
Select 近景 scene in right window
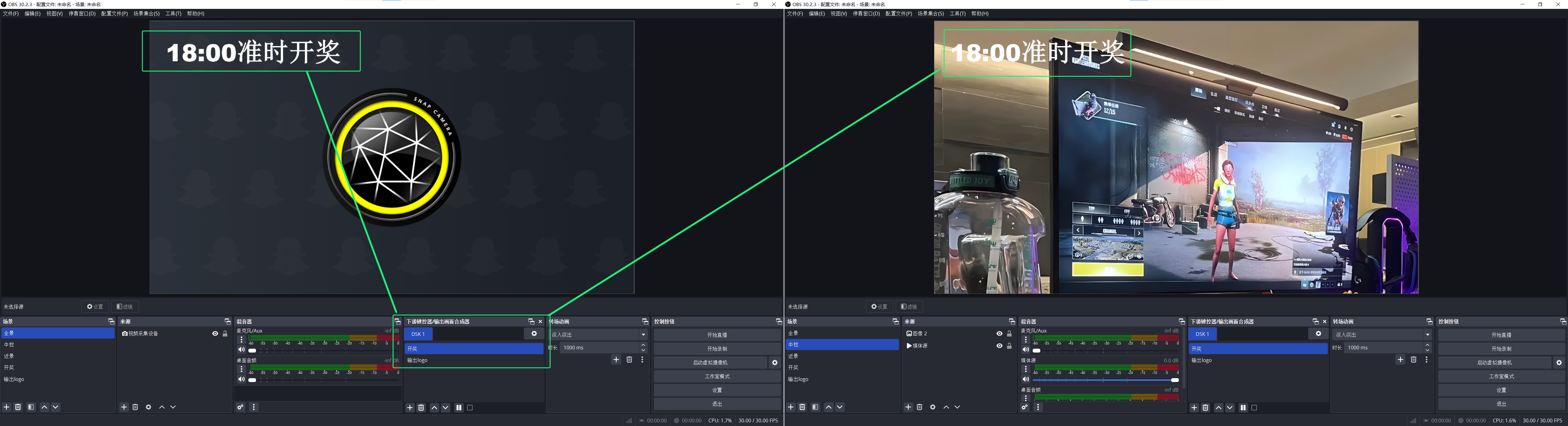coord(793,356)
